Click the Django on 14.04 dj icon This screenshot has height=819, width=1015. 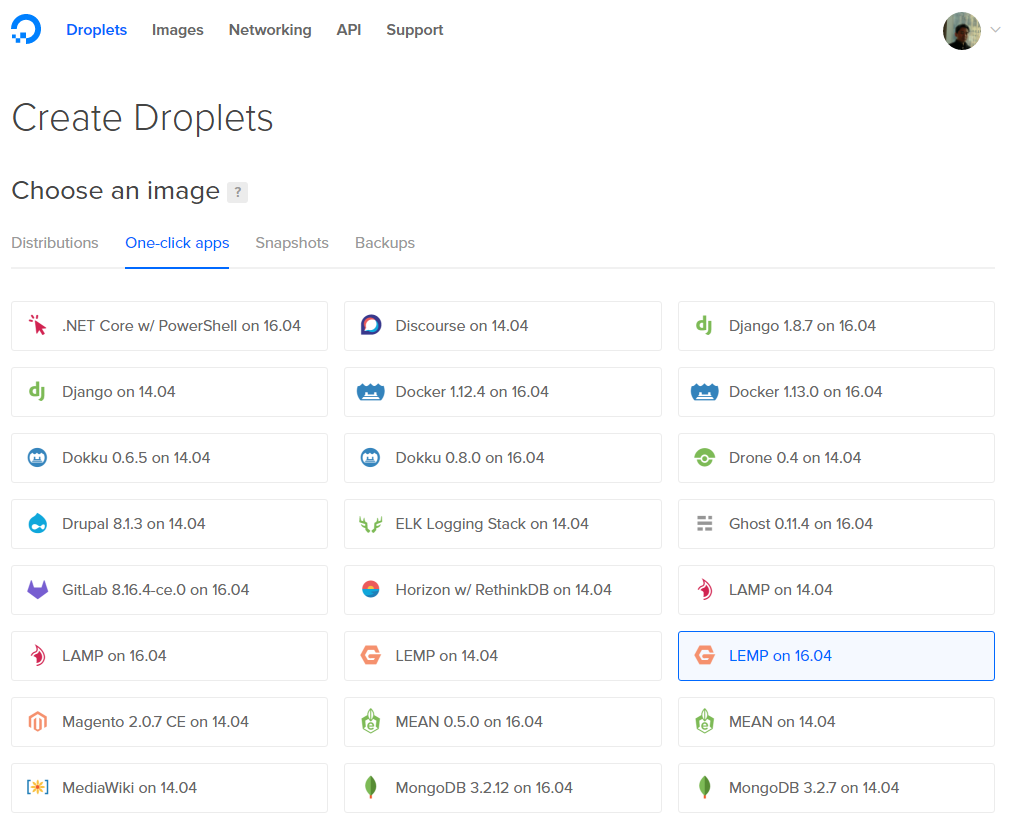(38, 391)
